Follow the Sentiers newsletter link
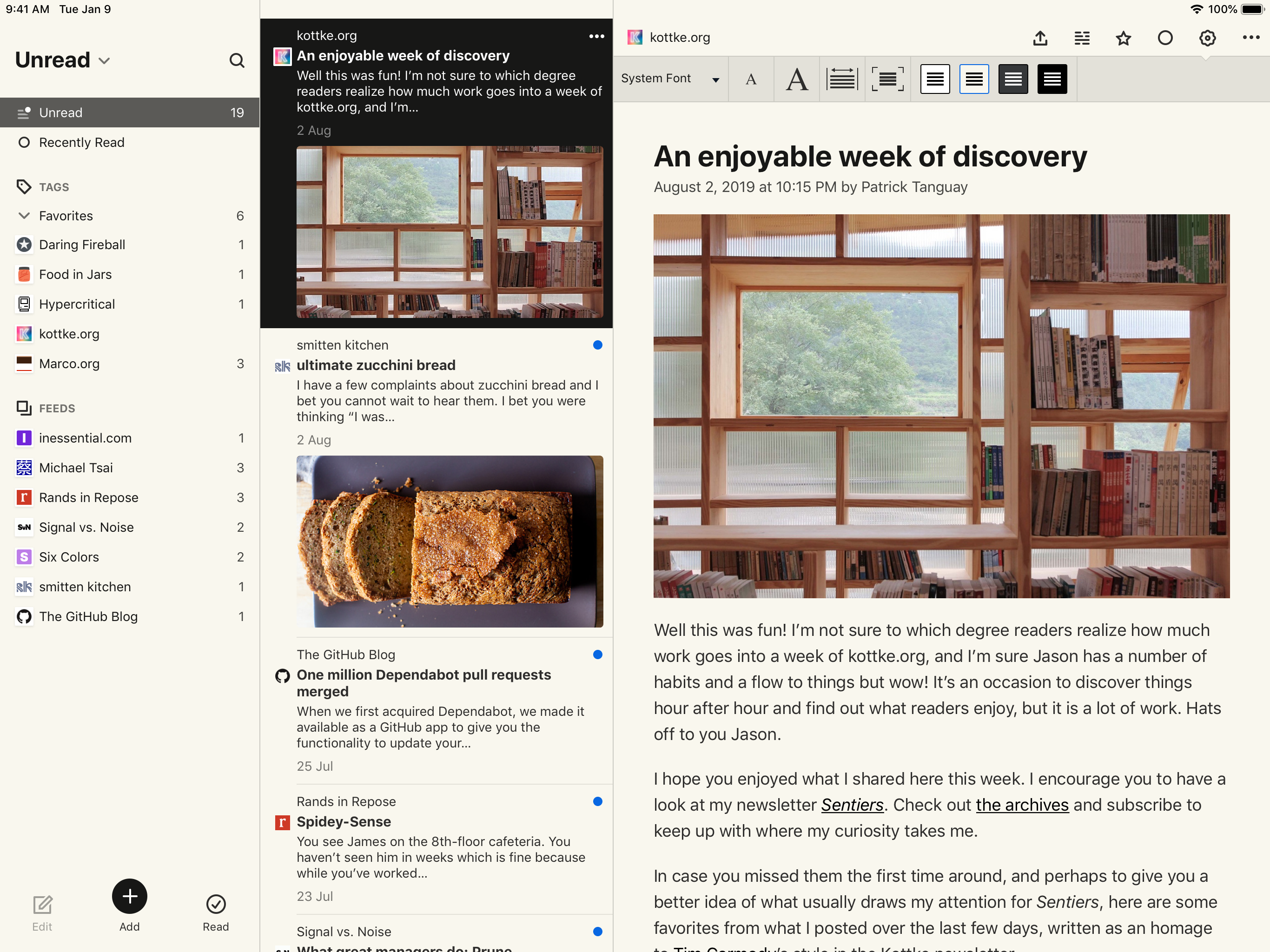Viewport: 1270px width, 952px height. click(852, 805)
